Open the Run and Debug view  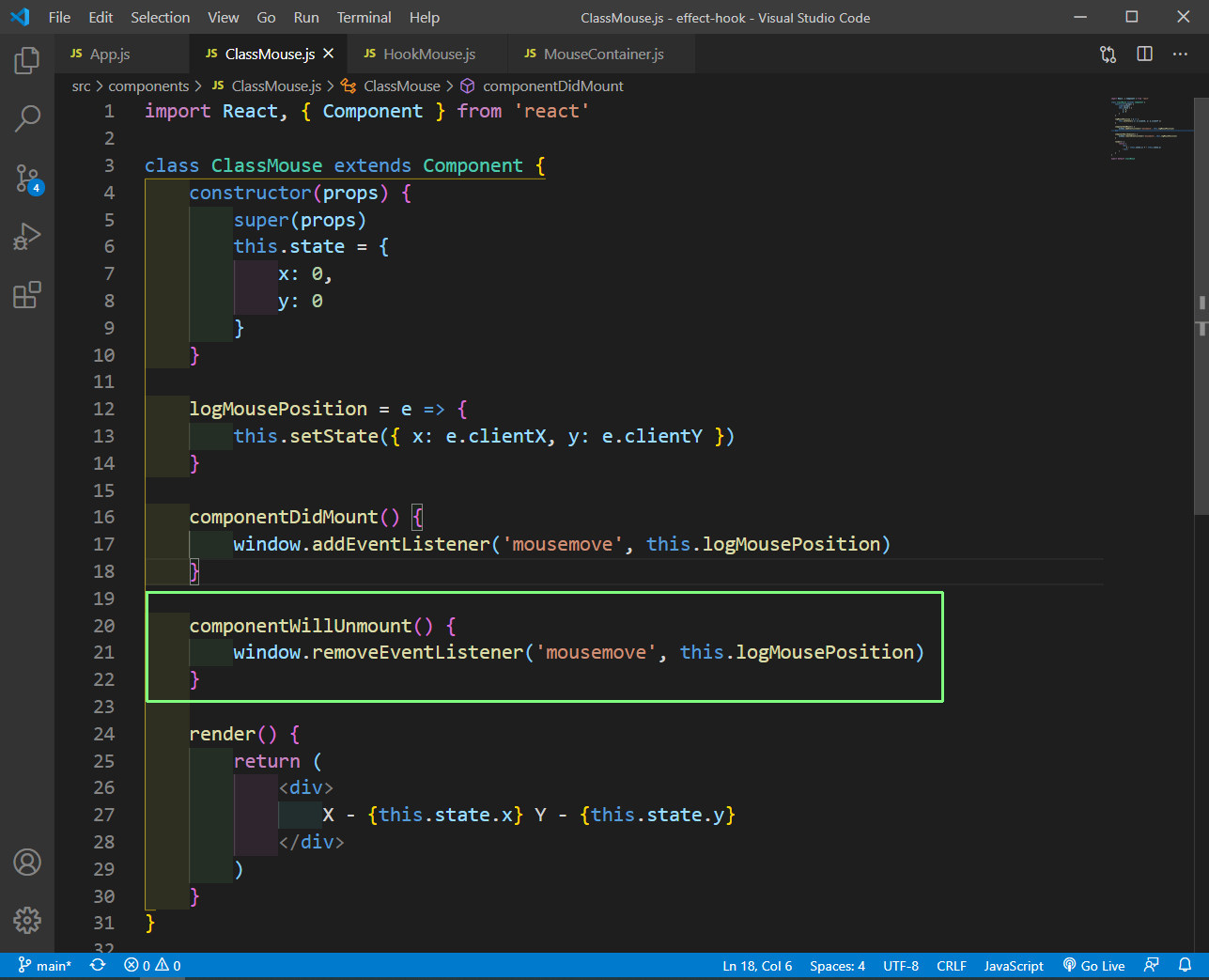coord(27,236)
